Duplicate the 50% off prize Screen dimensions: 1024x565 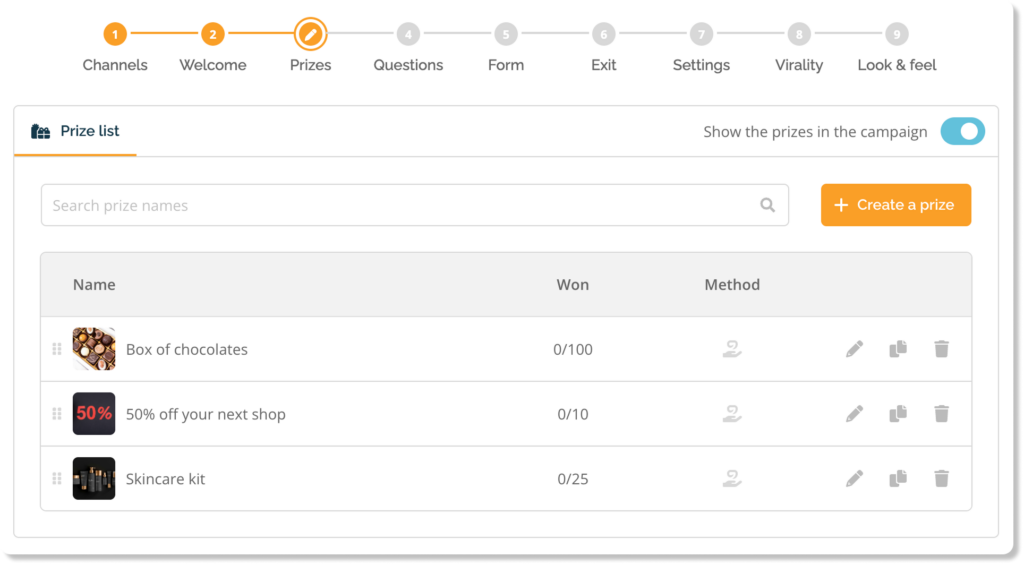pyautogui.click(x=898, y=413)
